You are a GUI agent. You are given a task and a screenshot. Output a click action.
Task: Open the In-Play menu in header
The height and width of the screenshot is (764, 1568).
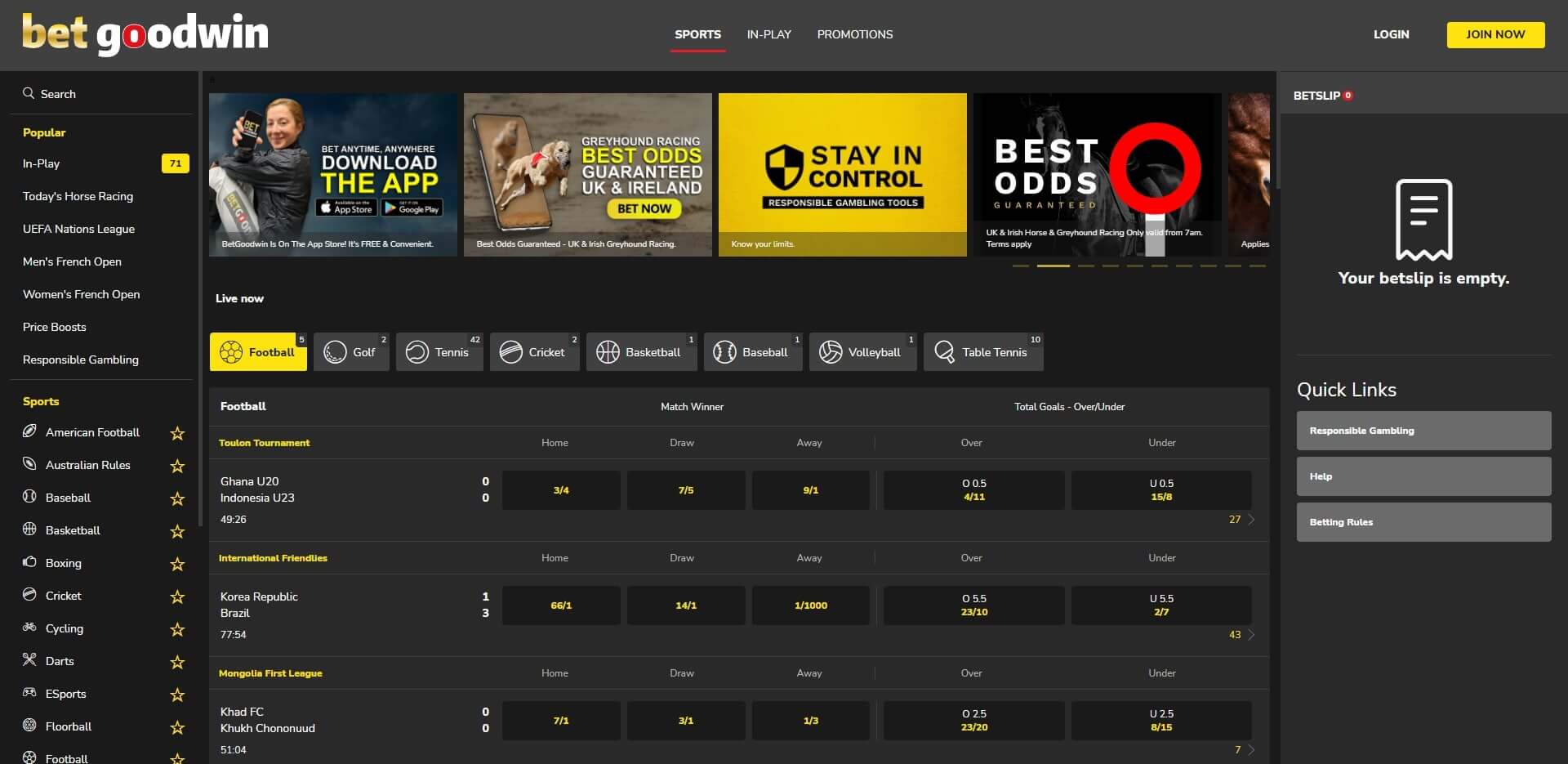pyautogui.click(x=768, y=34)
